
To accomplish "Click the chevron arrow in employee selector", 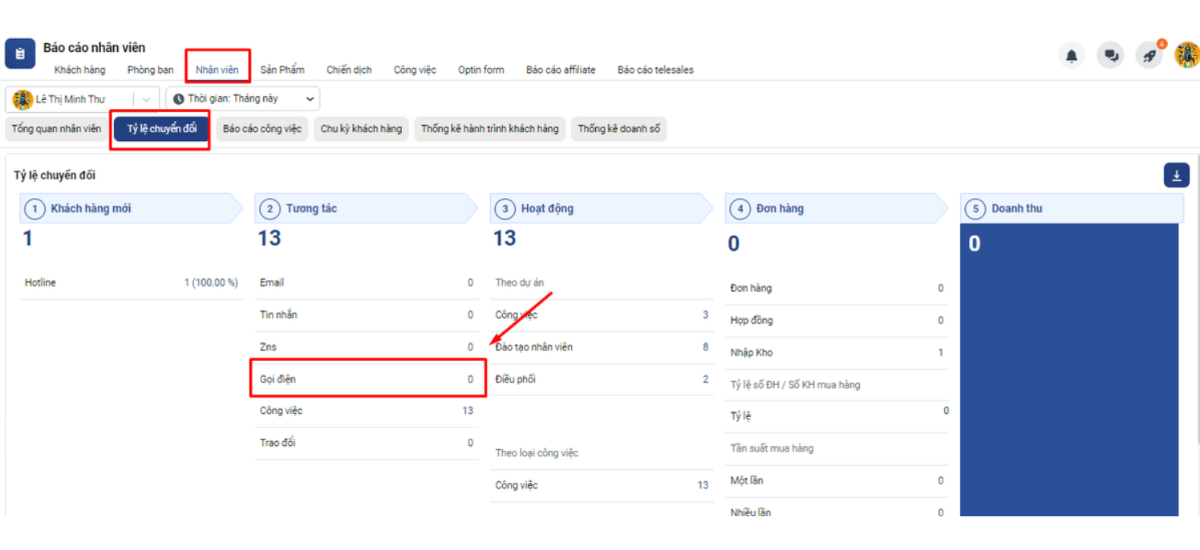I will click(x=146, y=99).
